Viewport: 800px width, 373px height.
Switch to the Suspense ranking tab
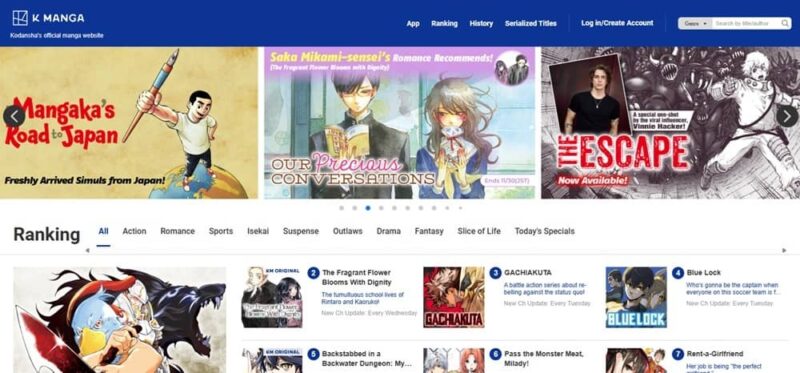tap(301, 231)
